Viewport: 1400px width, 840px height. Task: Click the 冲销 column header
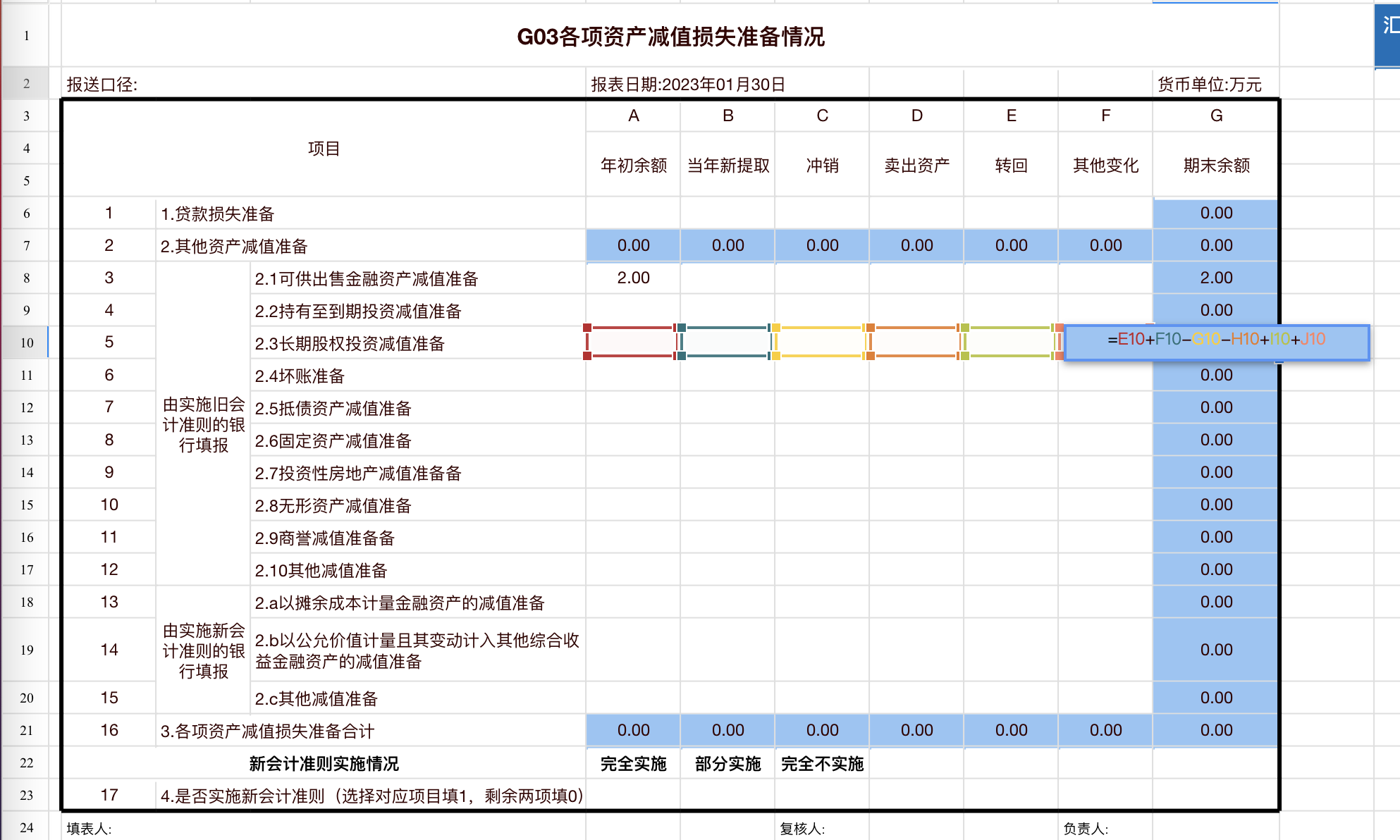point(823,166)
